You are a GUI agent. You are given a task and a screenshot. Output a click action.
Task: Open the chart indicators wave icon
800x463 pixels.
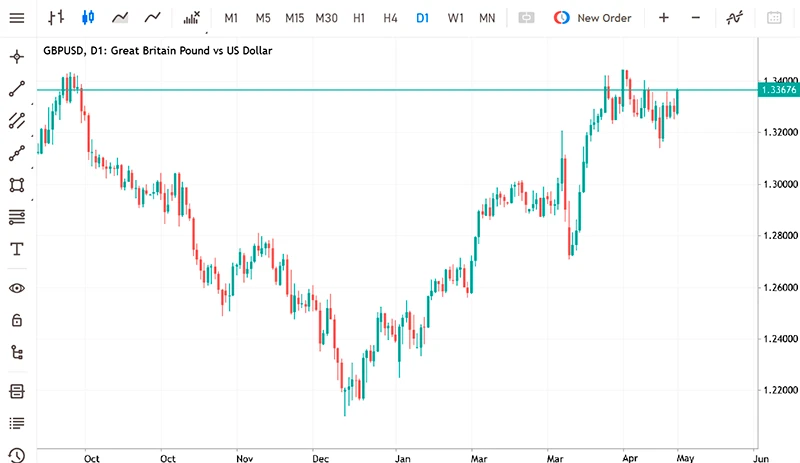click(x=735, y=18)
